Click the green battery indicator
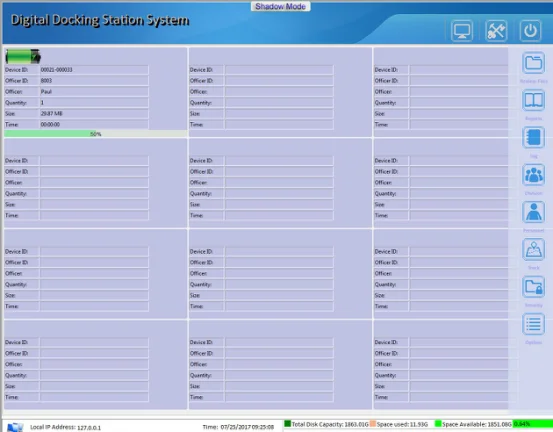 pyautogui.click(x=23, y=56)
